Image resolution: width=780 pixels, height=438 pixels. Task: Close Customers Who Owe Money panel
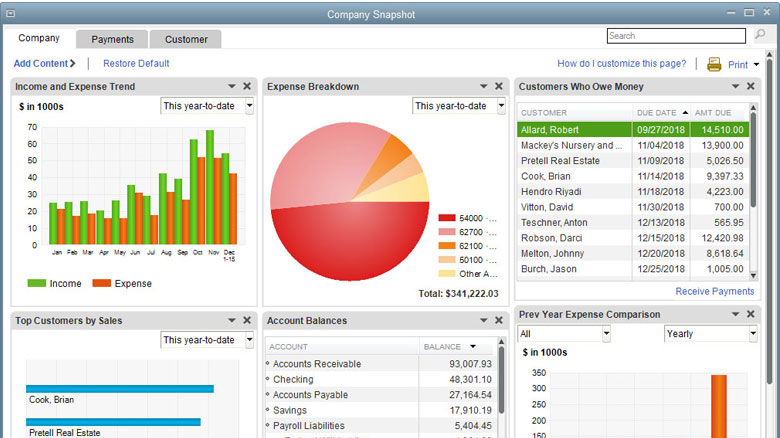tap(751, 86)
